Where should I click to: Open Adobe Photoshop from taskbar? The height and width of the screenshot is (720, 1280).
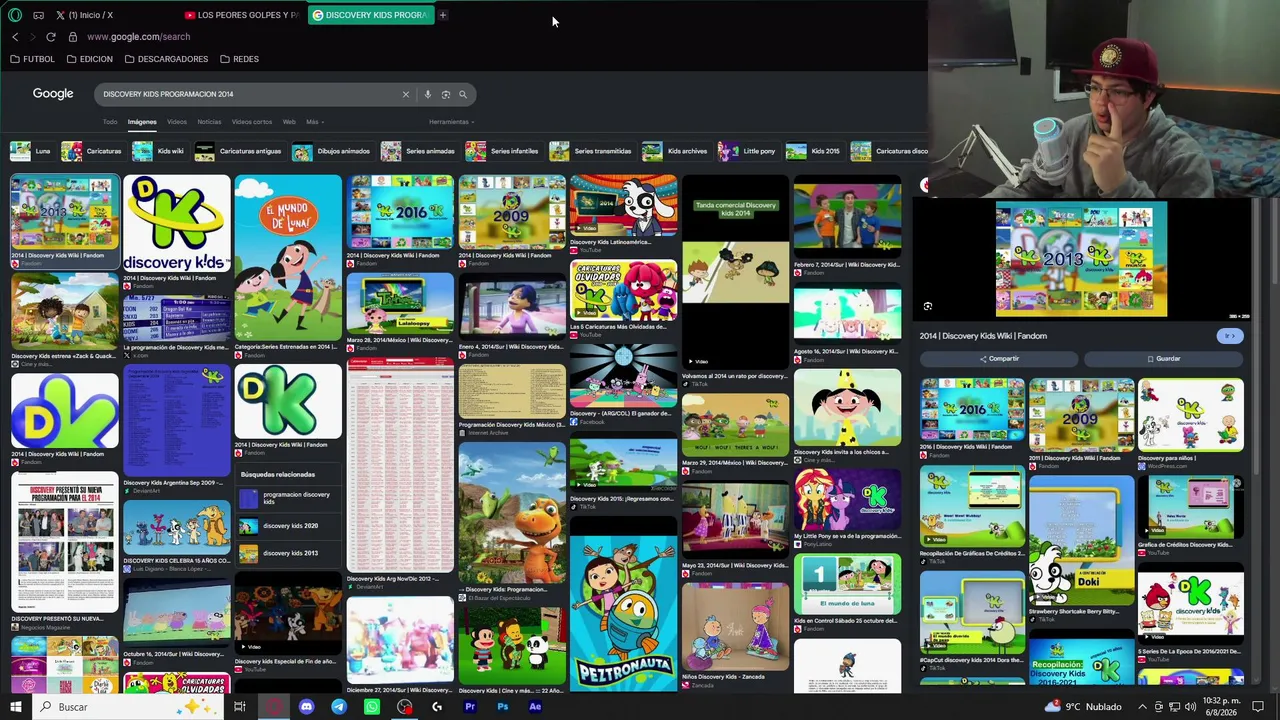[x=503, y=707]
